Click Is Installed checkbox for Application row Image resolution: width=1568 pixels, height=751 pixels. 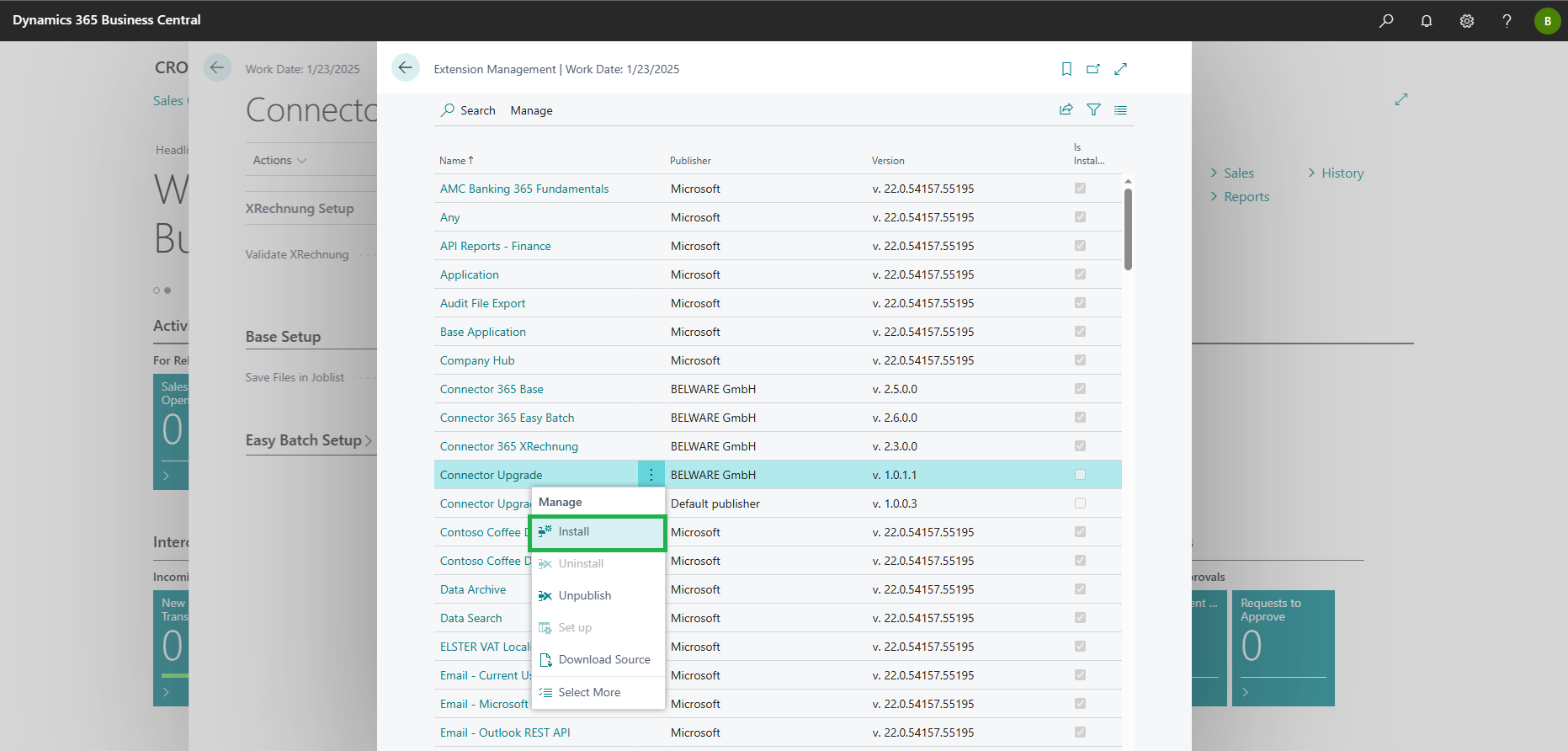coord(1080,274)
